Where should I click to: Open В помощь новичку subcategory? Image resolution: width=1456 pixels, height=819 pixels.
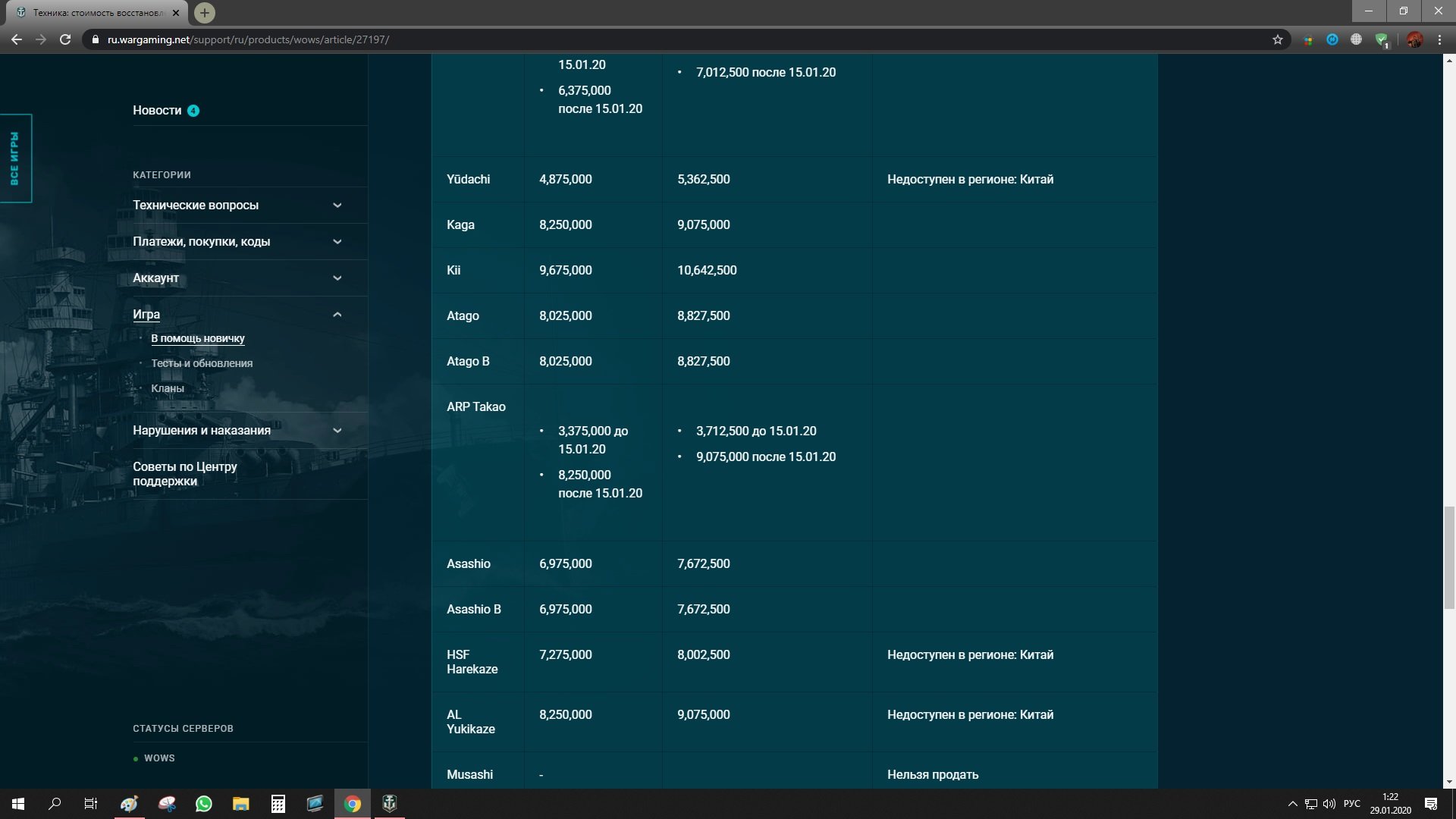coord(198,338)
